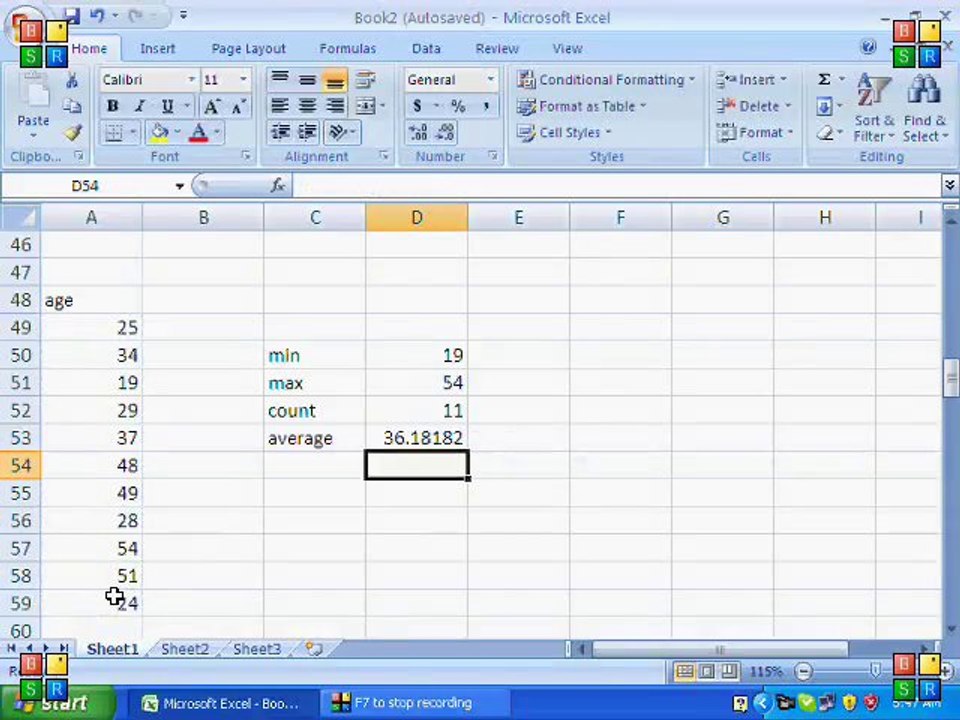Open Name Box dropdown arrow
Image resolution: width=960 pixels, height=720 pixels.
pyautogui.click(x=179, y=186)
